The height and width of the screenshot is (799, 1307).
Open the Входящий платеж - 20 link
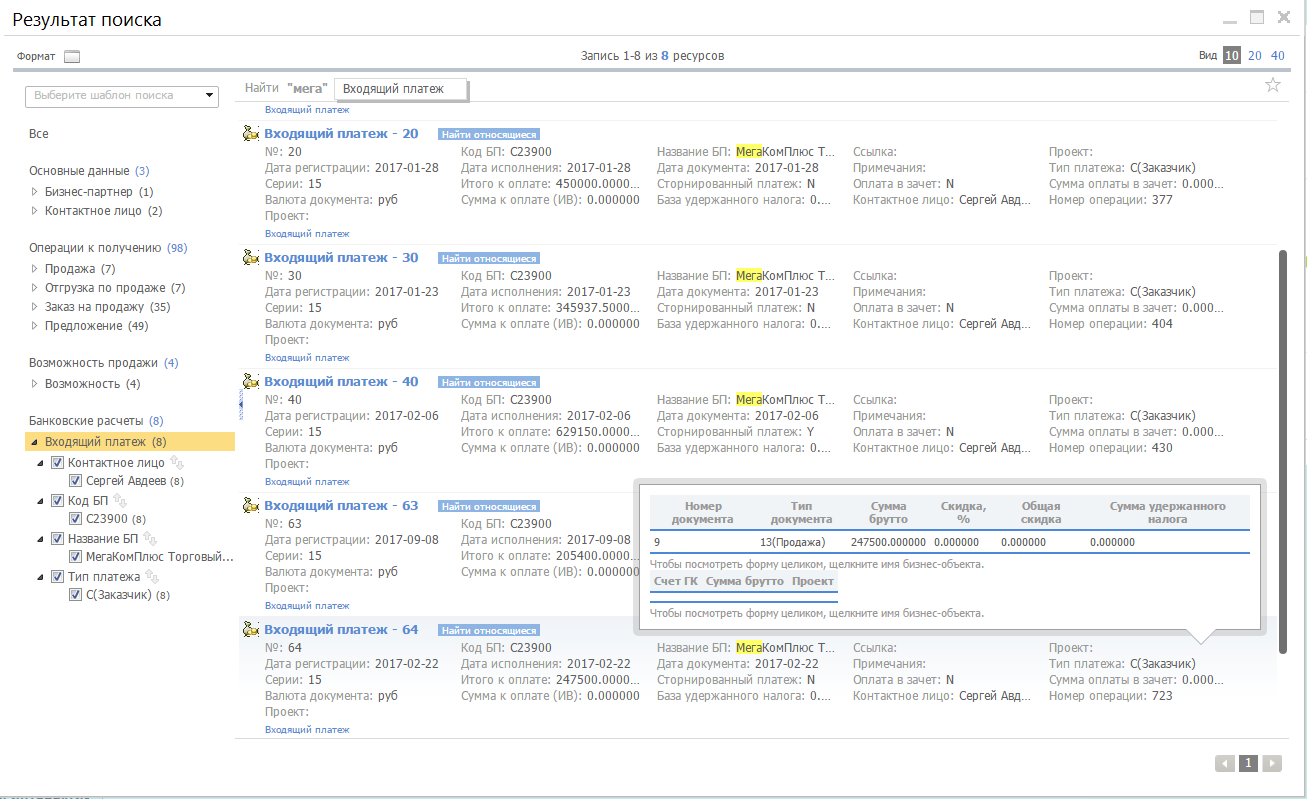(x=341, y=134)
